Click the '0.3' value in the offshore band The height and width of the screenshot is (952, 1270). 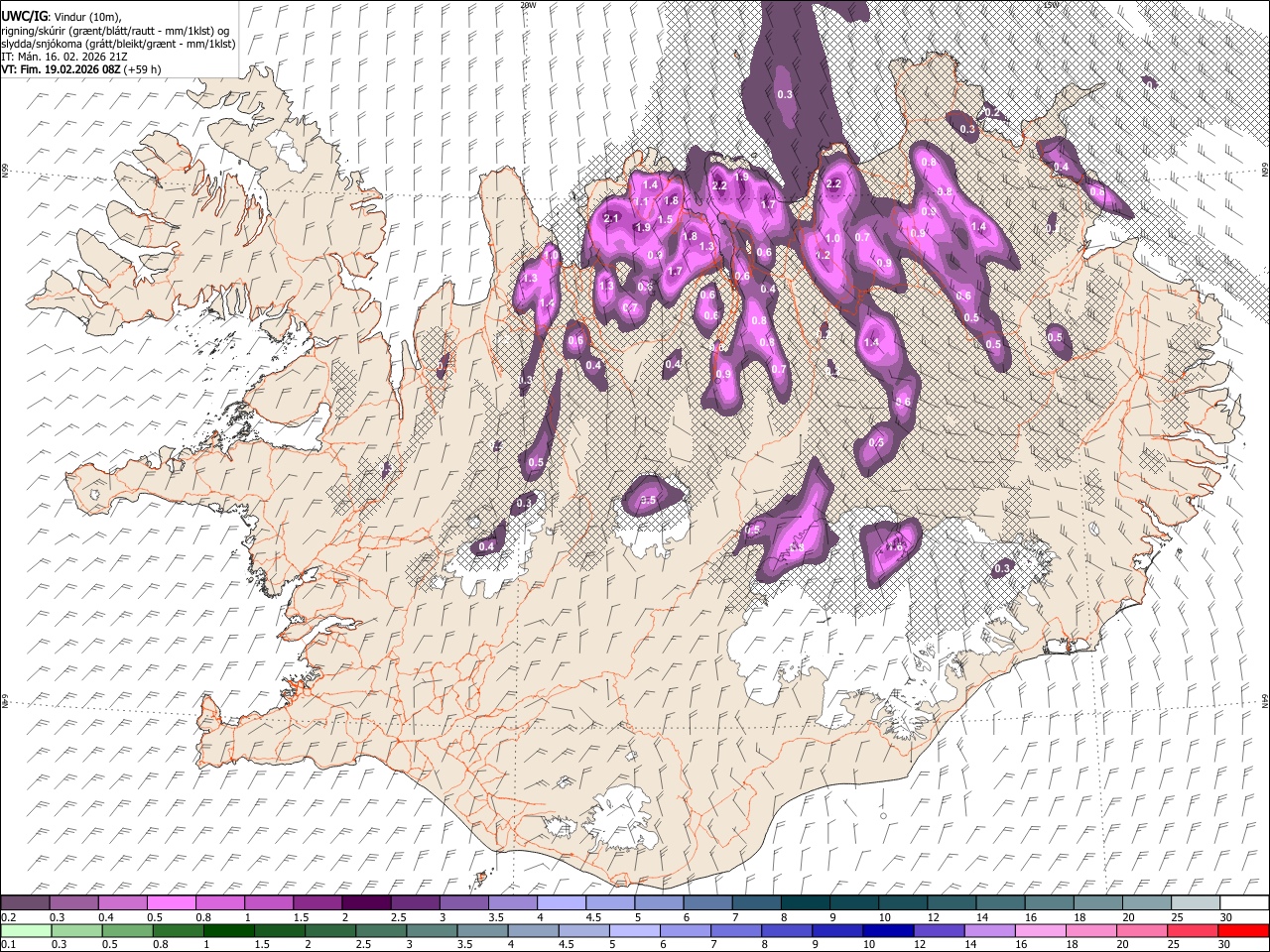785,94
